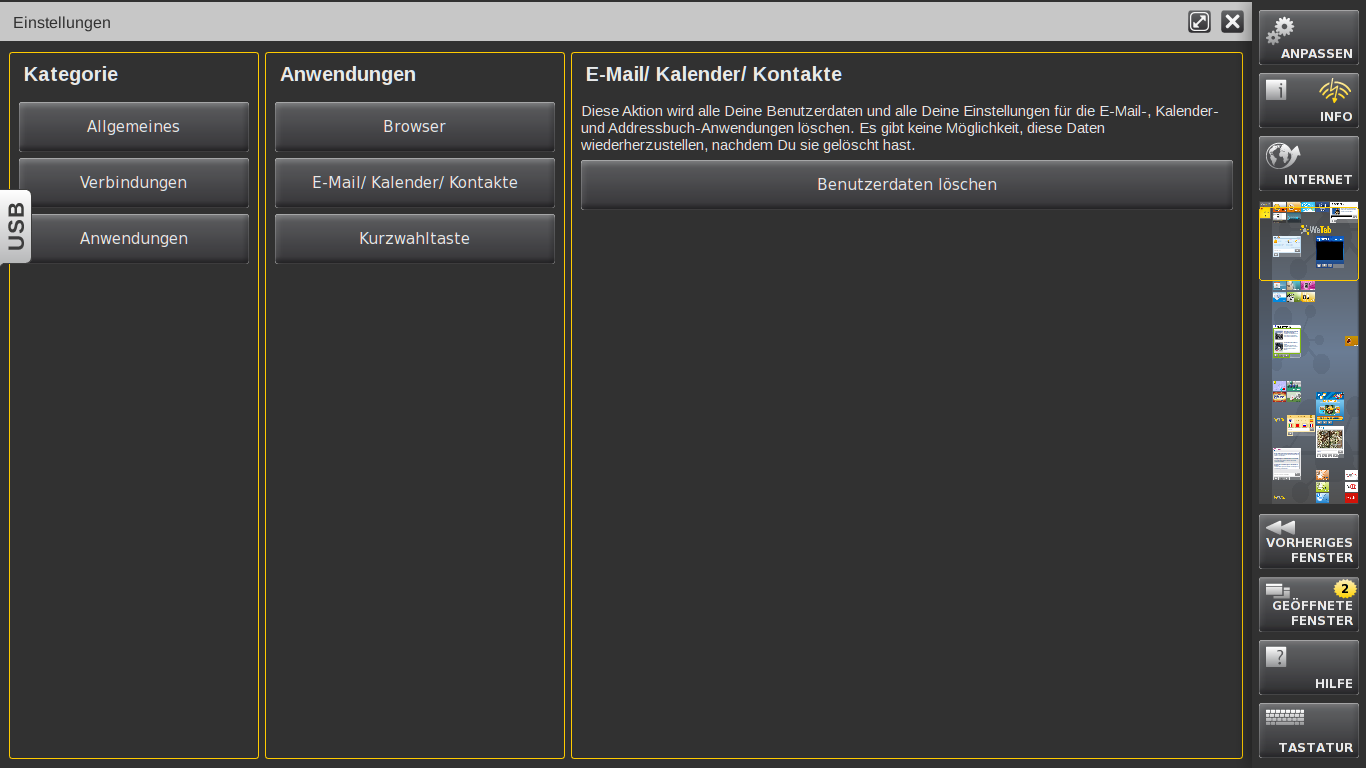This screenshot has width=1366, height=768.
Task: Expand the USB side tab
Action: pos(16,227)
